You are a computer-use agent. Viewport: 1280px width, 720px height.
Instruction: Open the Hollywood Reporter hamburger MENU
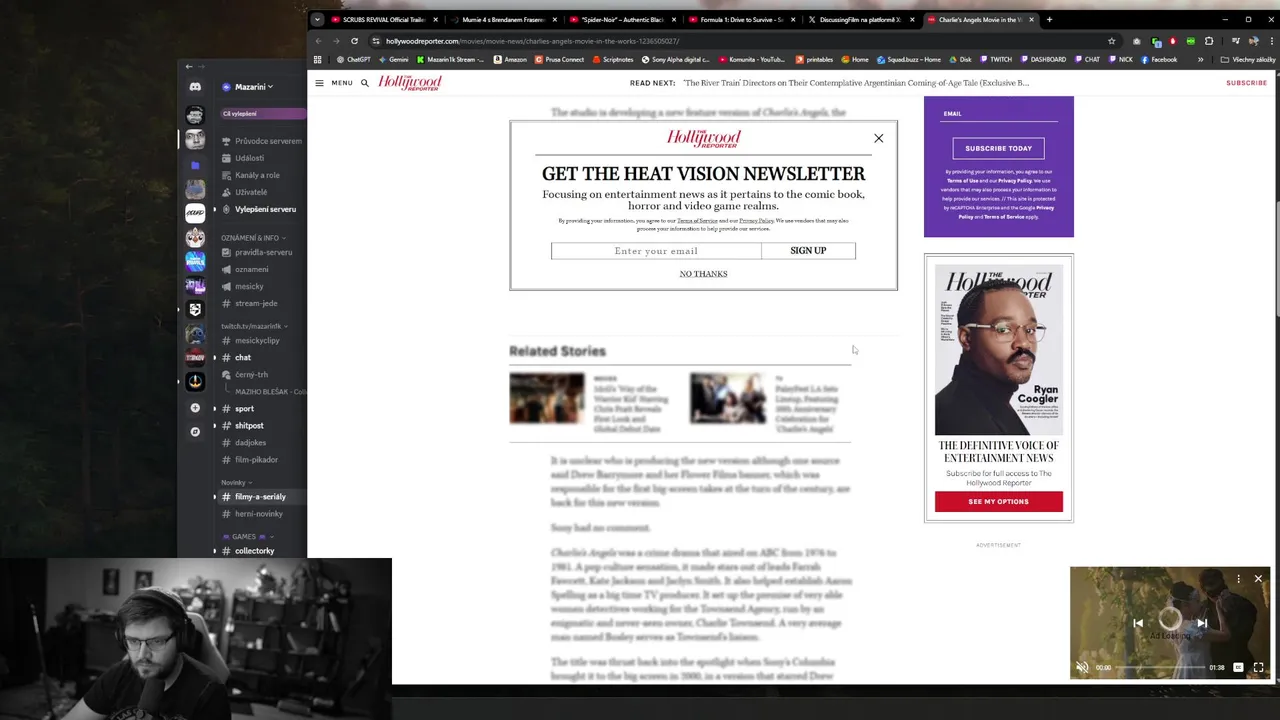click(334, 83)
